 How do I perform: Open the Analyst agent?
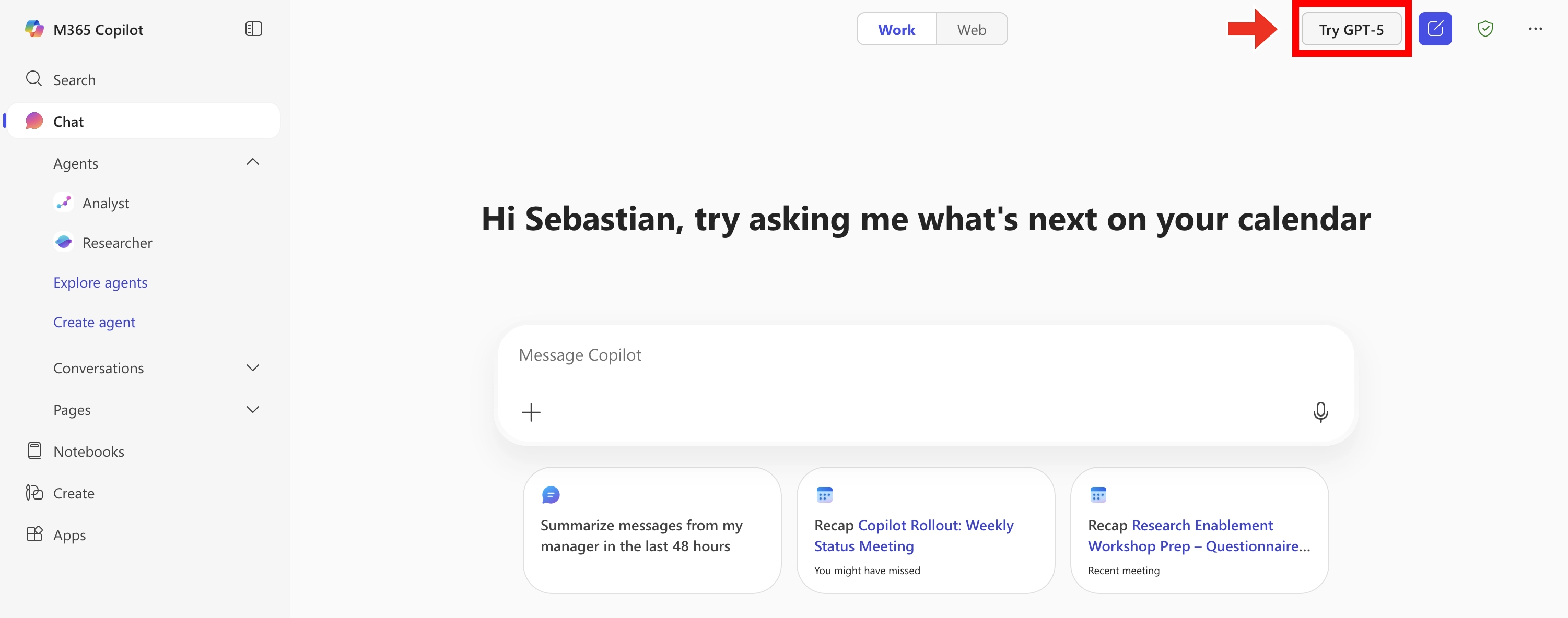[106, 203]
